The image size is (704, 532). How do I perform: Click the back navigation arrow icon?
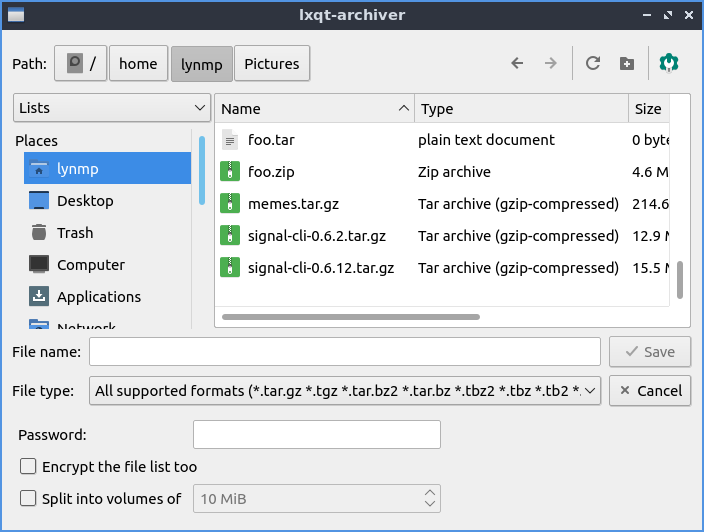pyautogui.click(x=517, y=63)
